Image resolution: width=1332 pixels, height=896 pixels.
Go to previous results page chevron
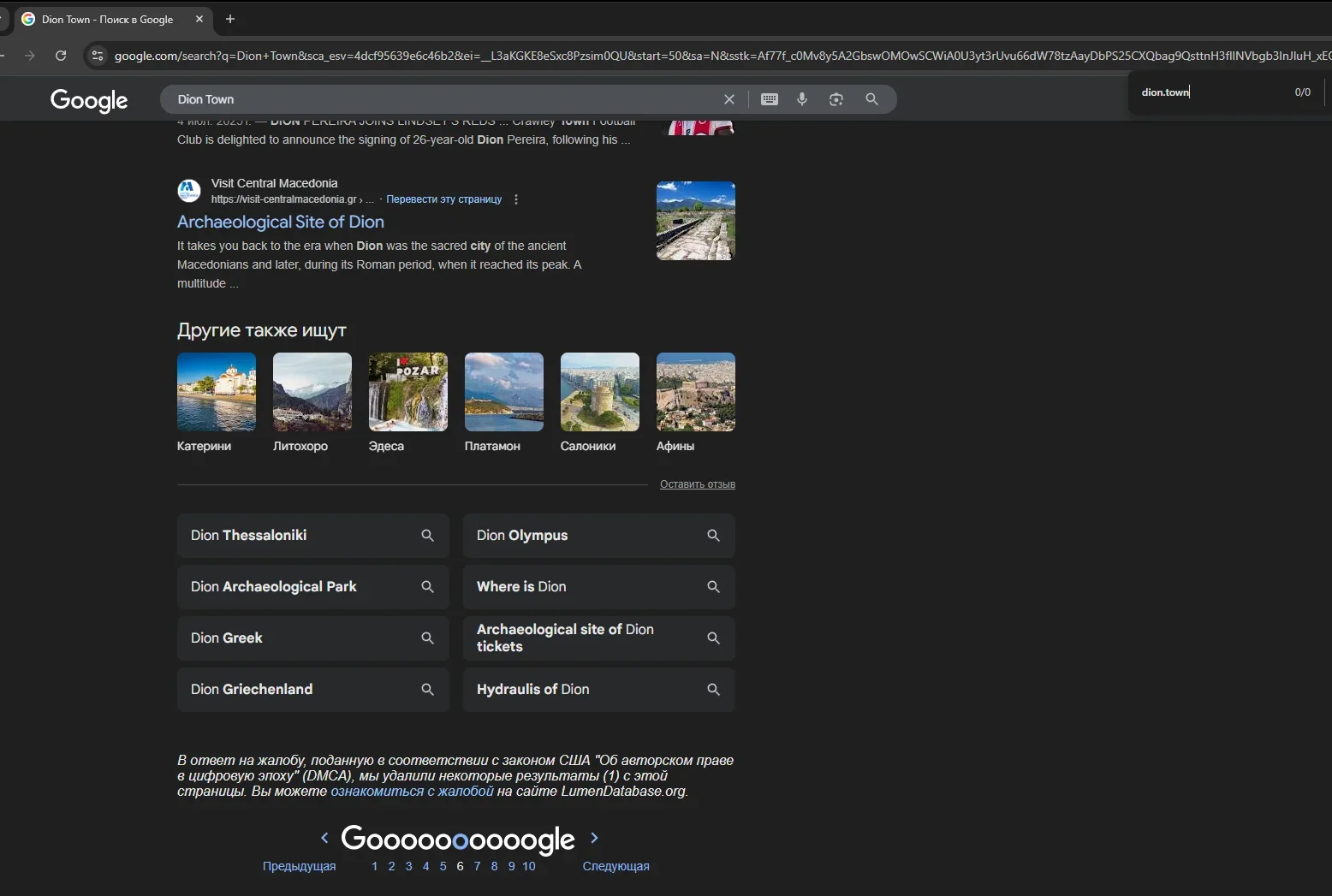click(x=324, y=838)
